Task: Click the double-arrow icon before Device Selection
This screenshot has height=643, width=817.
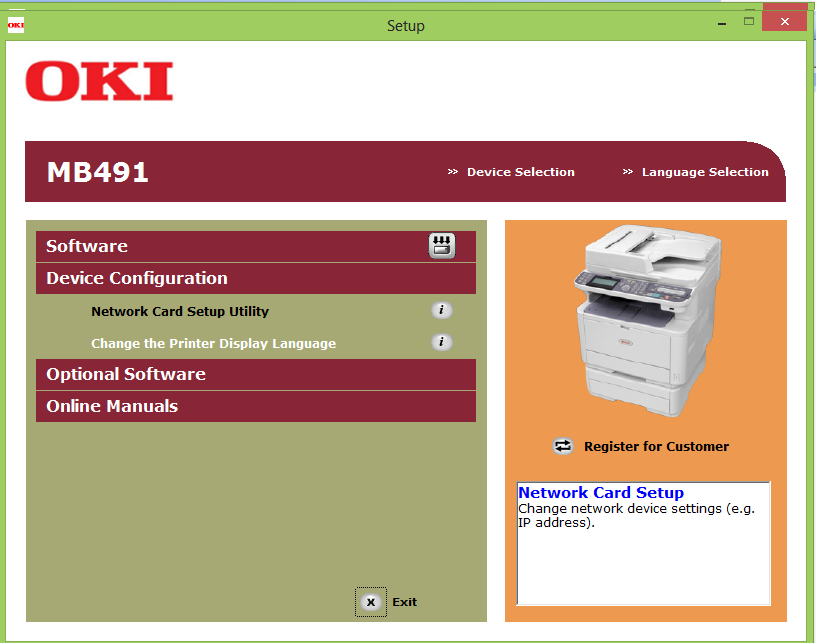Action: pos(453,172)
